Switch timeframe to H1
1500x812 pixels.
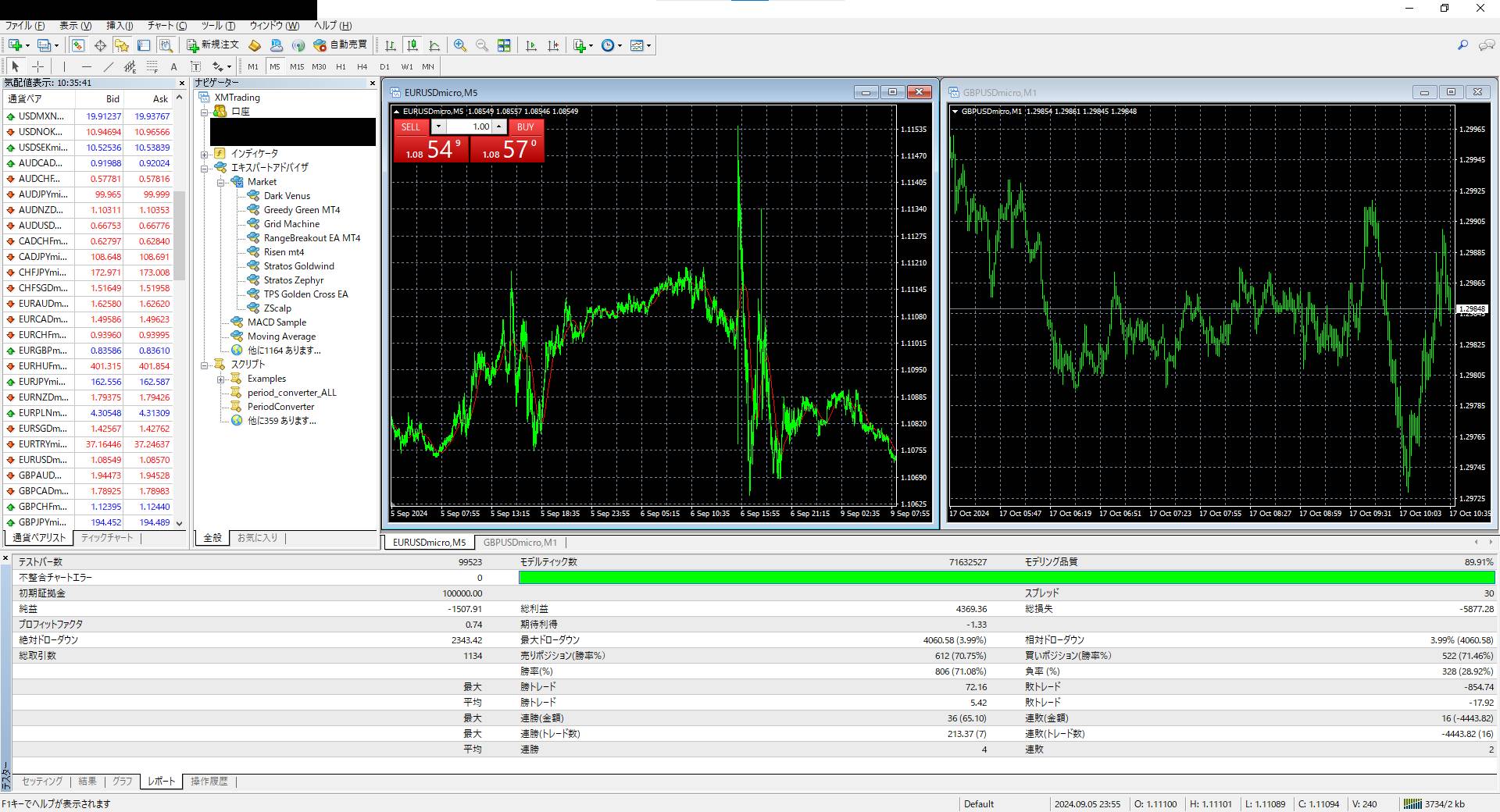(341, 66)
